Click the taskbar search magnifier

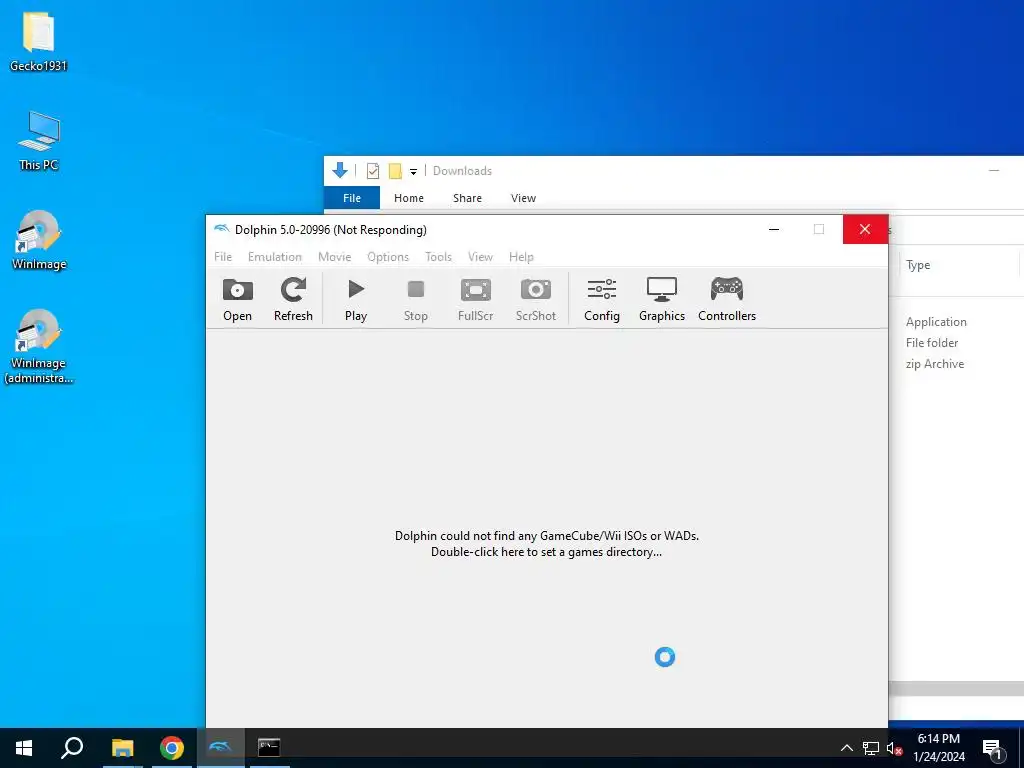point(72,748)
